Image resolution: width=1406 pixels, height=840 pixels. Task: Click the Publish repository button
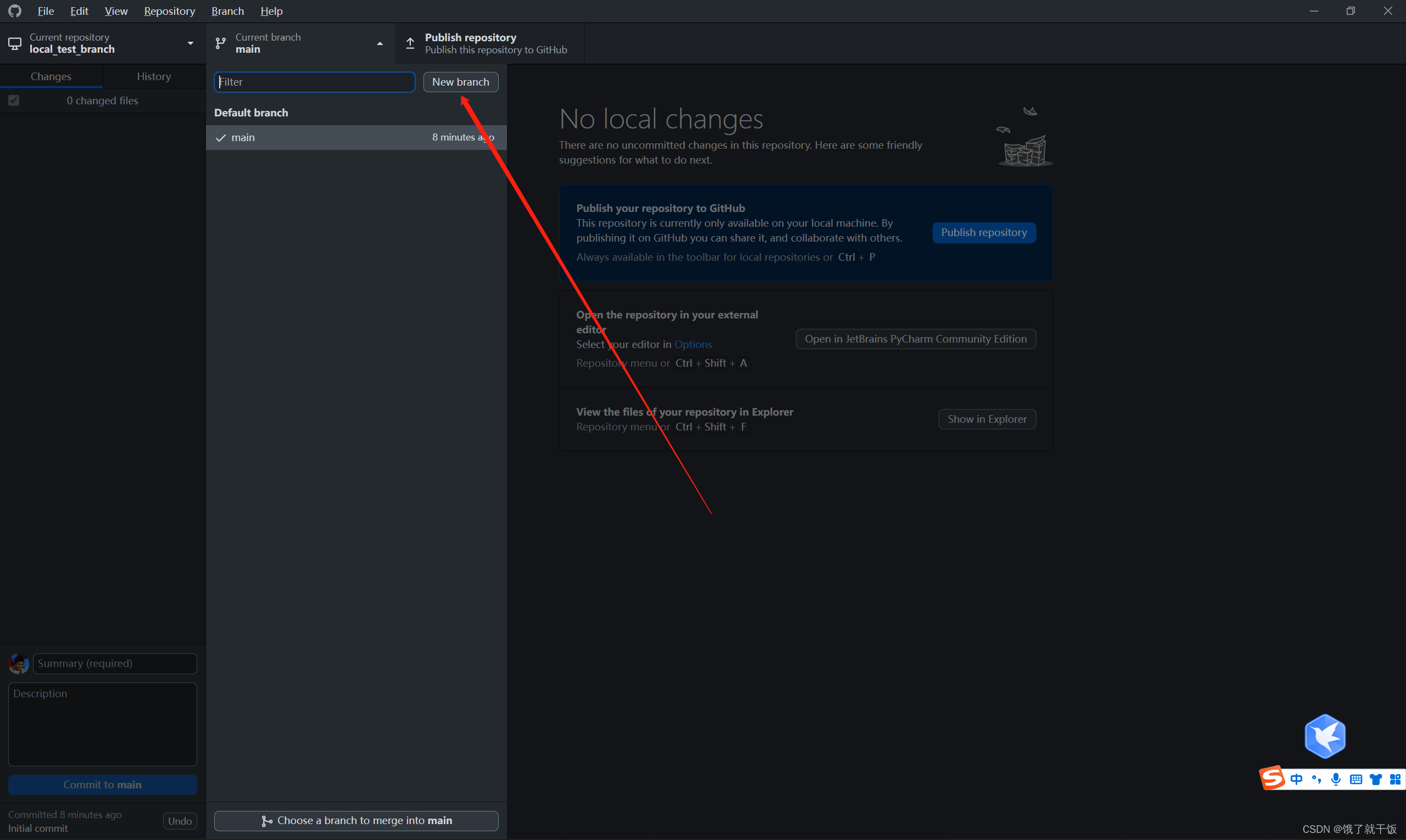coord(984,232)
